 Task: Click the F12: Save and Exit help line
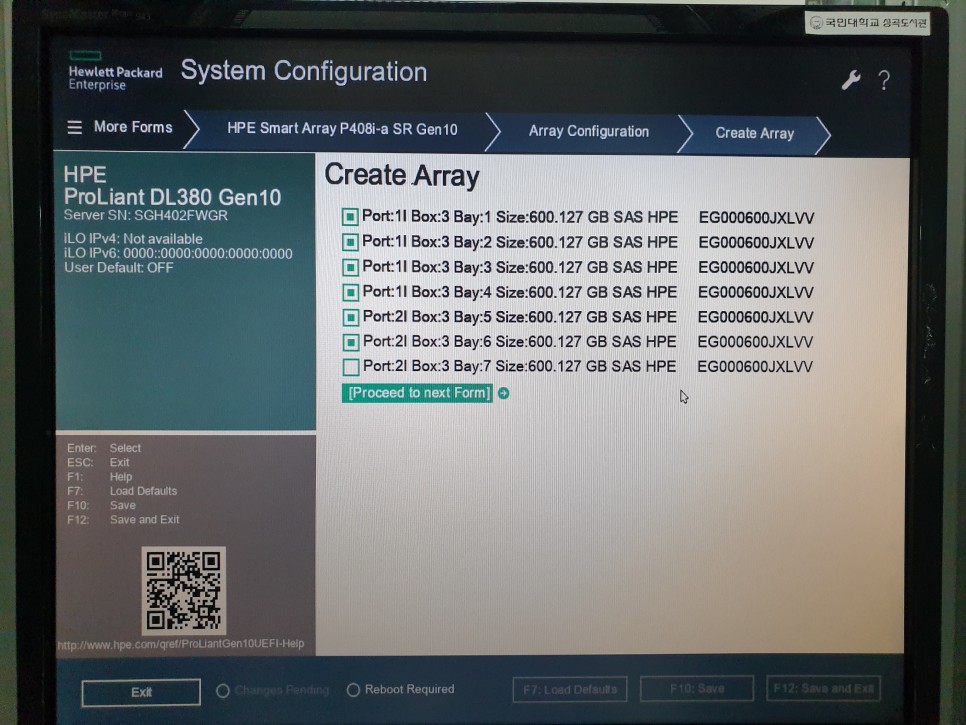(x=123, y=520)
